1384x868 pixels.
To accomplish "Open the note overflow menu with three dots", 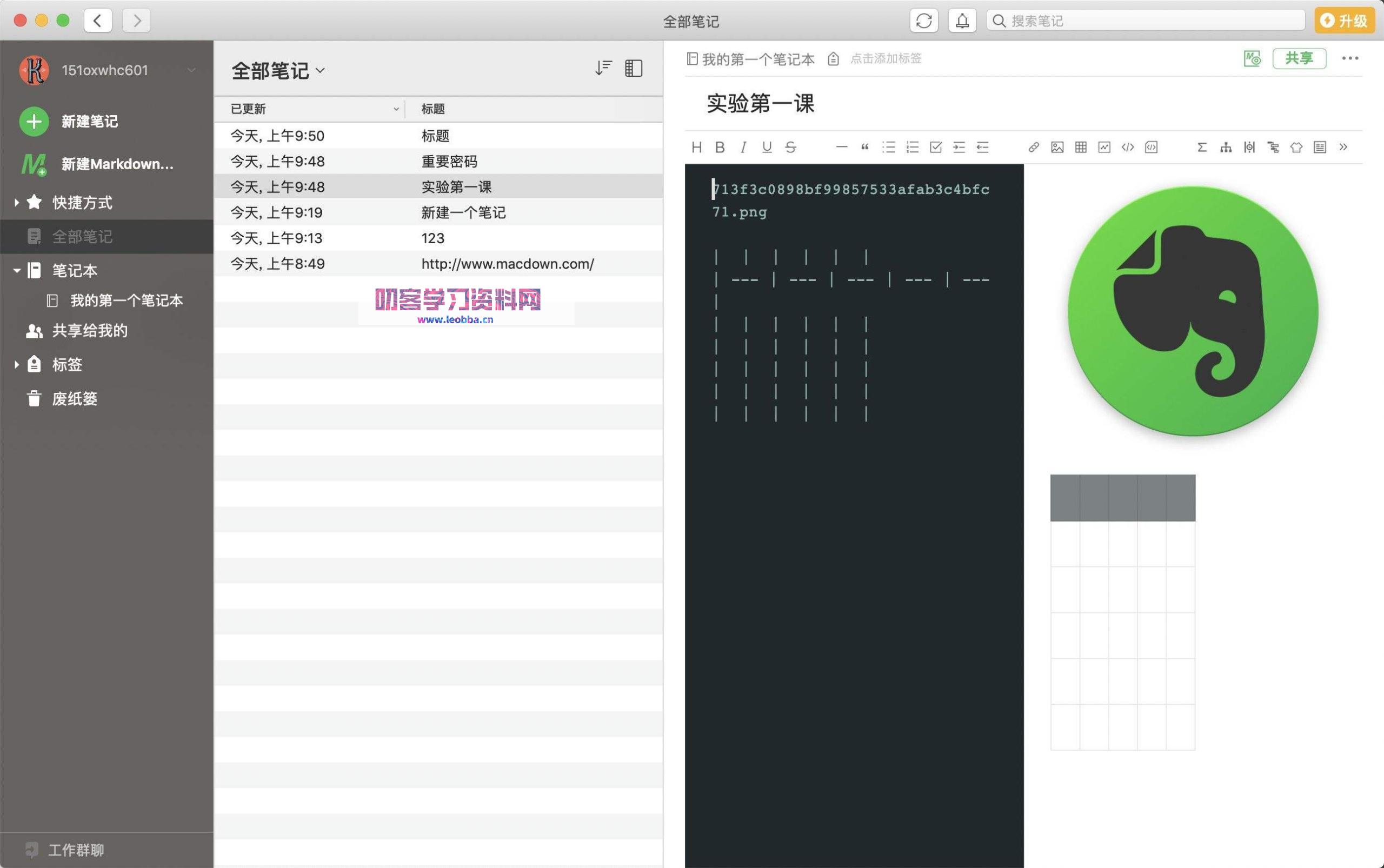I will click(x=1350, y=58).
